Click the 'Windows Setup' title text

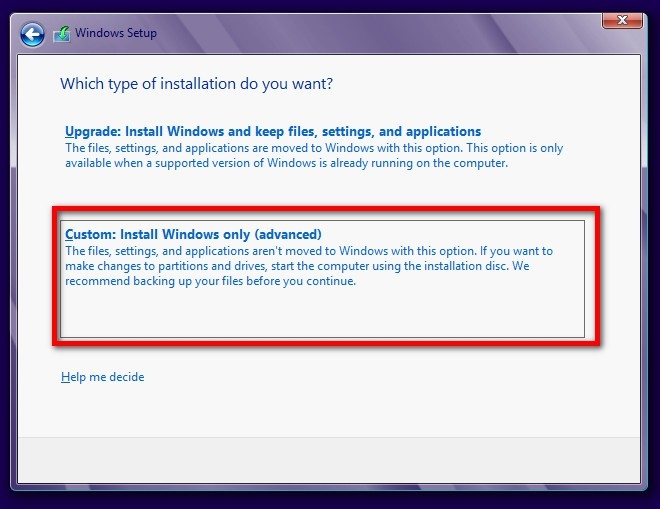pos(117,34)
